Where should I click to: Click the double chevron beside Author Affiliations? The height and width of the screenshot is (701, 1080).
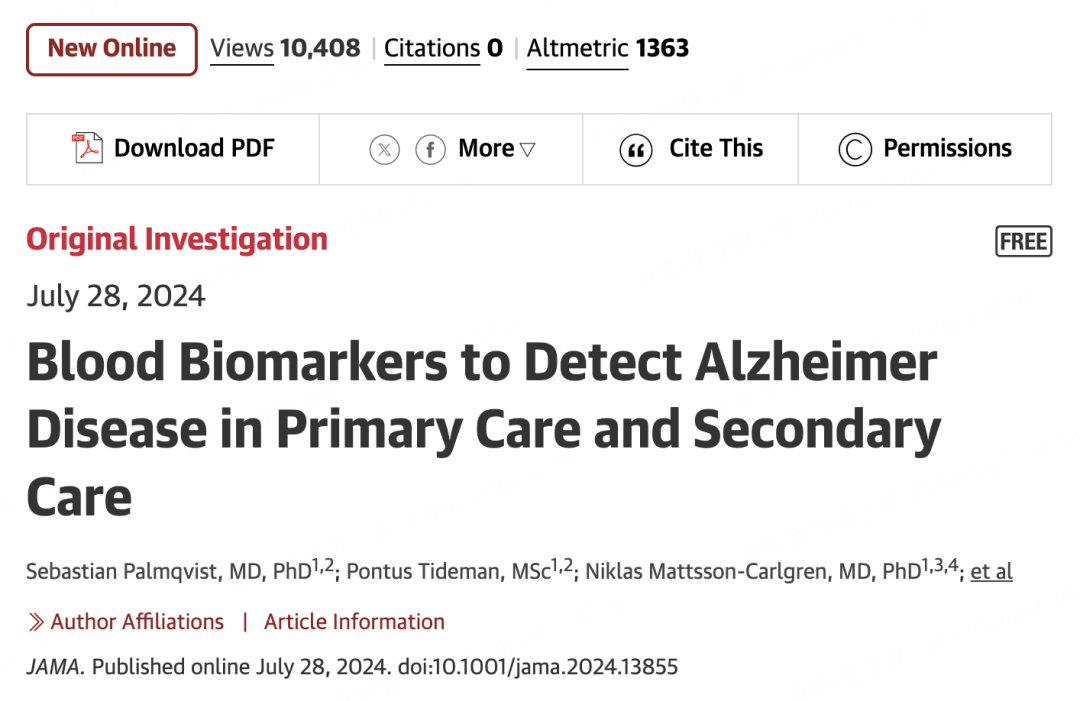pos(36,622)
